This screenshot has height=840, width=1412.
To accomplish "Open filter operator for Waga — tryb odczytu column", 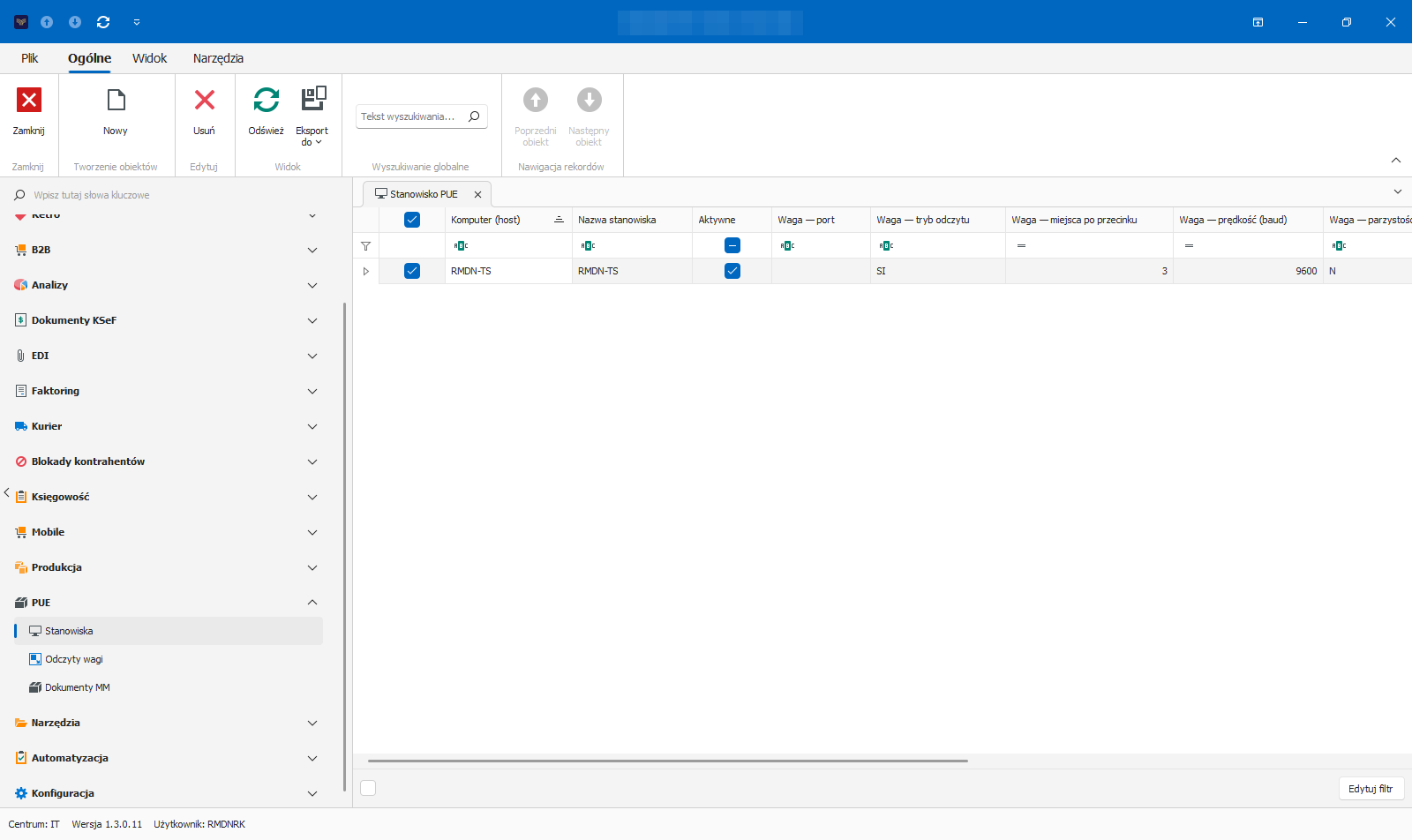I will (x=886, y=246).
